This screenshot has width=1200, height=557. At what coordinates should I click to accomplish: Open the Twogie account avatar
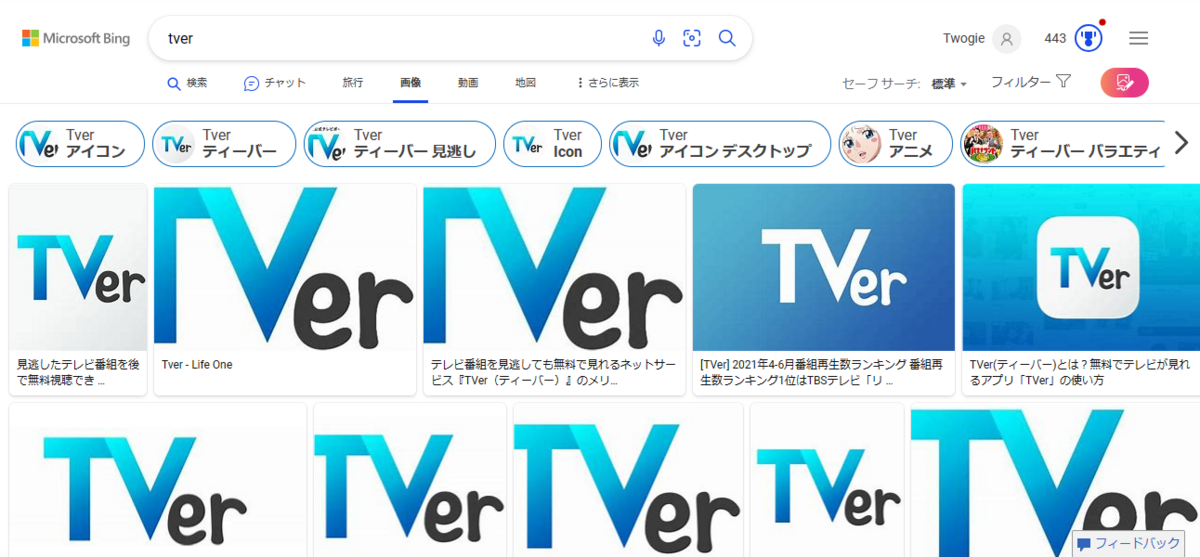coord(1007,39)
